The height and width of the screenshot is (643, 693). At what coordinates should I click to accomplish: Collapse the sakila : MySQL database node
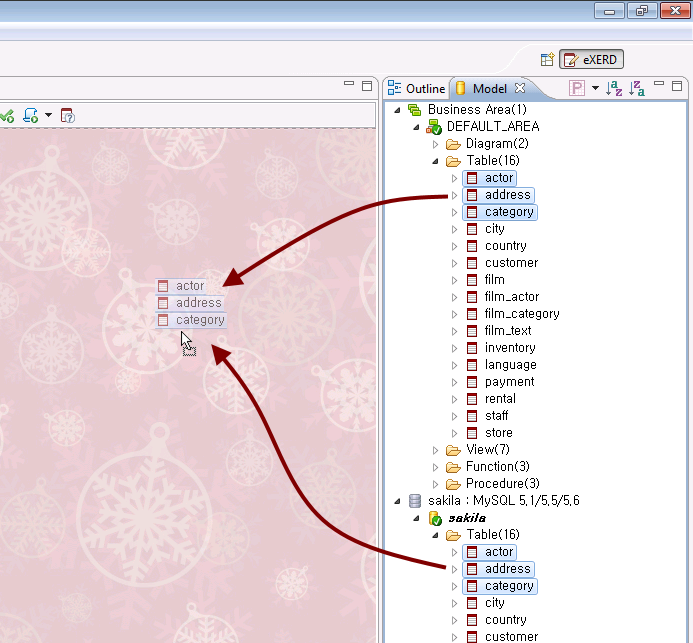tap(397, 501)
